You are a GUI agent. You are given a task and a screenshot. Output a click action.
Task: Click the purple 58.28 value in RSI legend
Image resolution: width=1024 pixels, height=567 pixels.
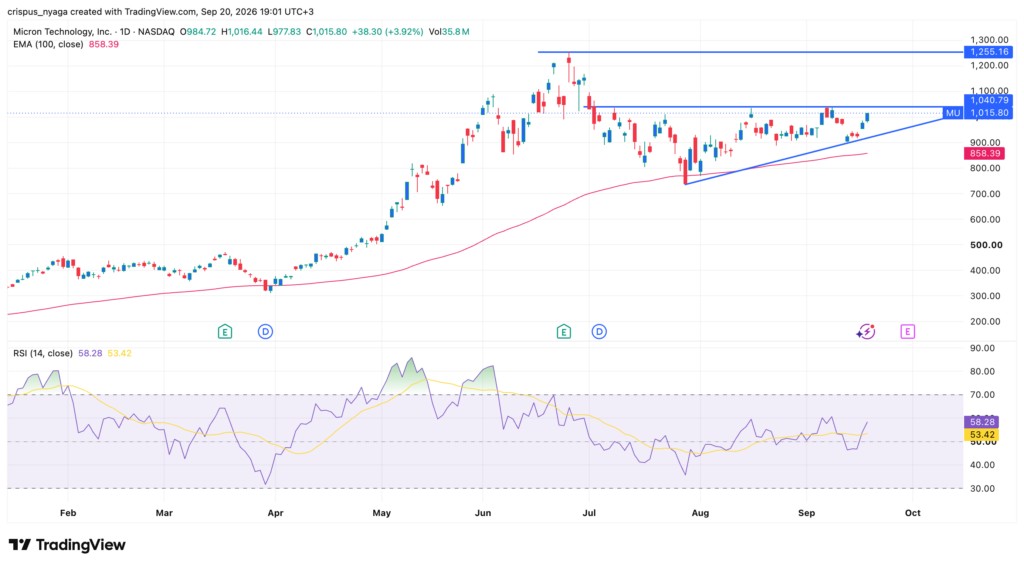[x=90, y=353]
